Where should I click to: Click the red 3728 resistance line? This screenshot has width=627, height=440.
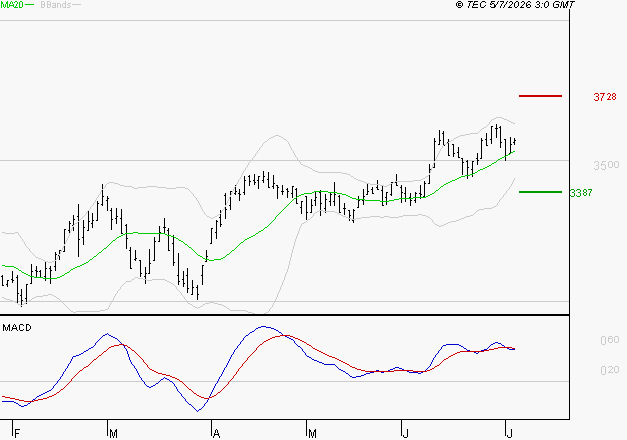(x=540, y=96)
